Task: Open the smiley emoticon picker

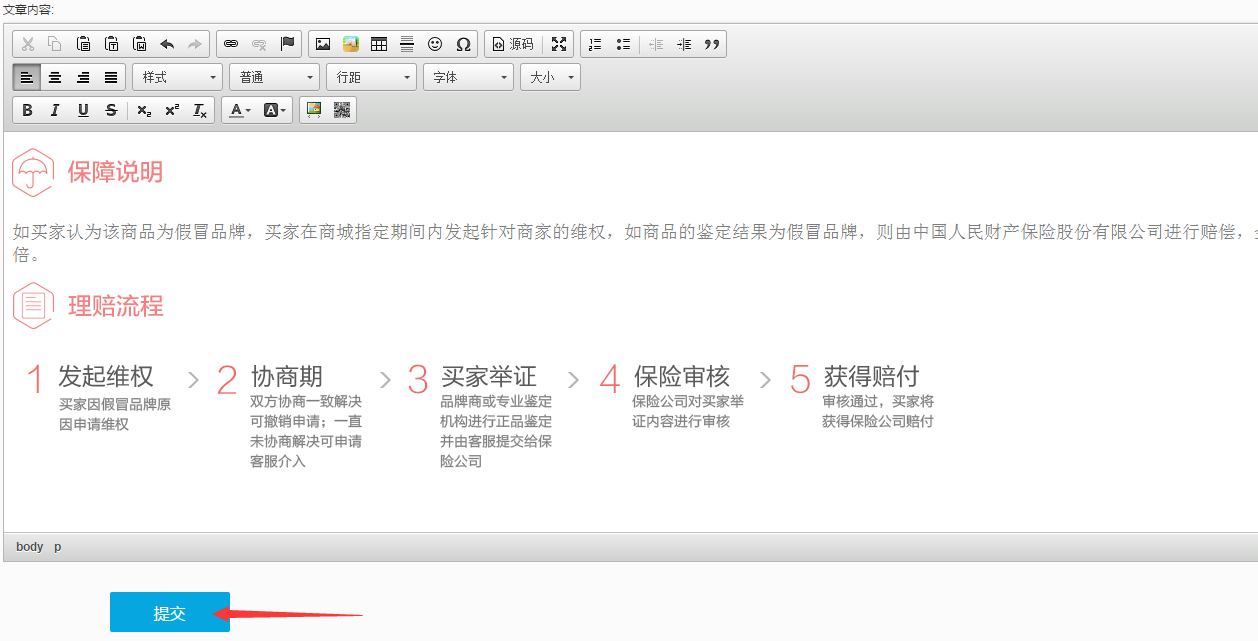Action: tap(435, 44)
